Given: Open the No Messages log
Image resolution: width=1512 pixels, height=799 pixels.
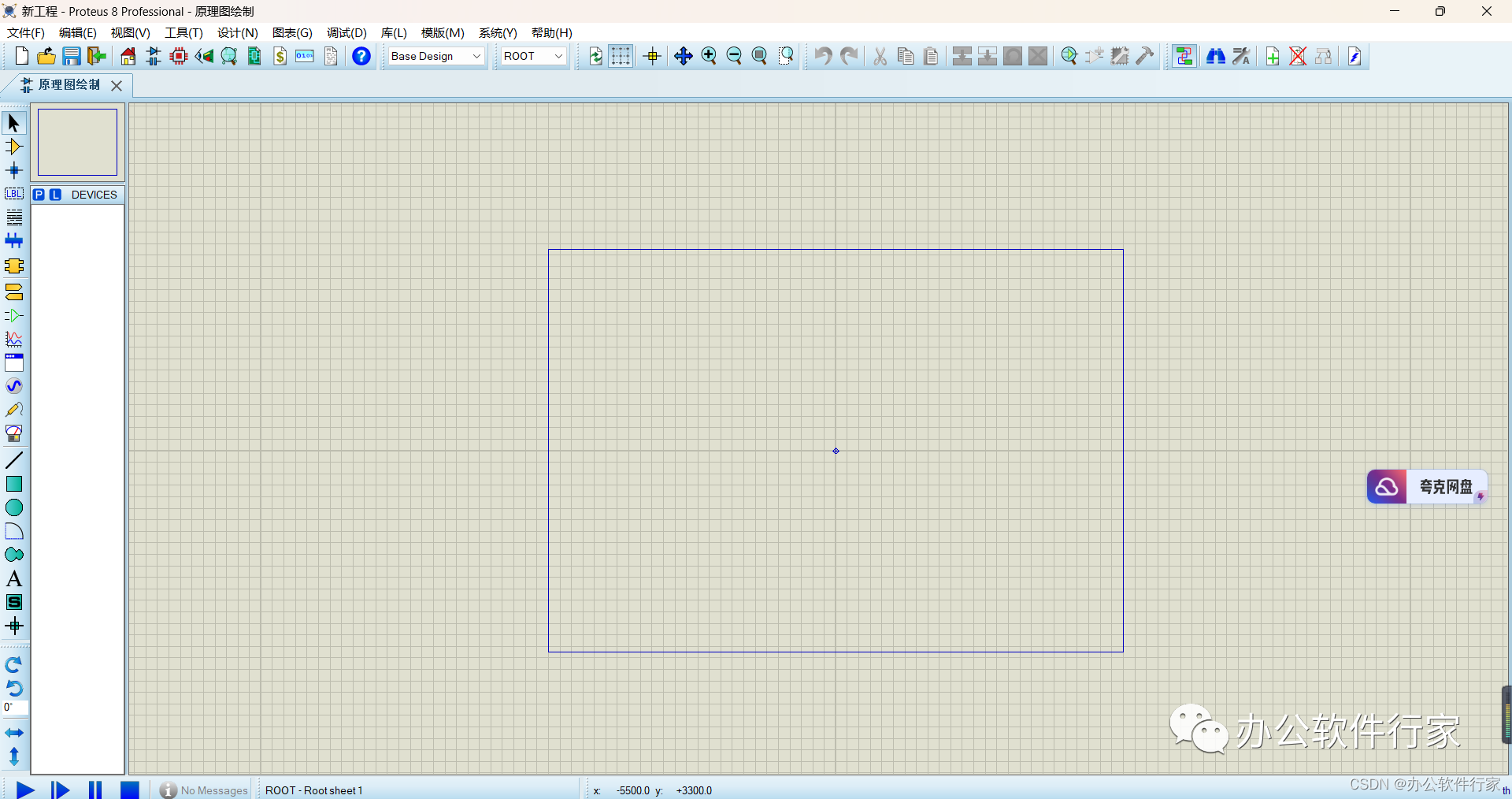Looking at the screenshot, I should [204, 790].
